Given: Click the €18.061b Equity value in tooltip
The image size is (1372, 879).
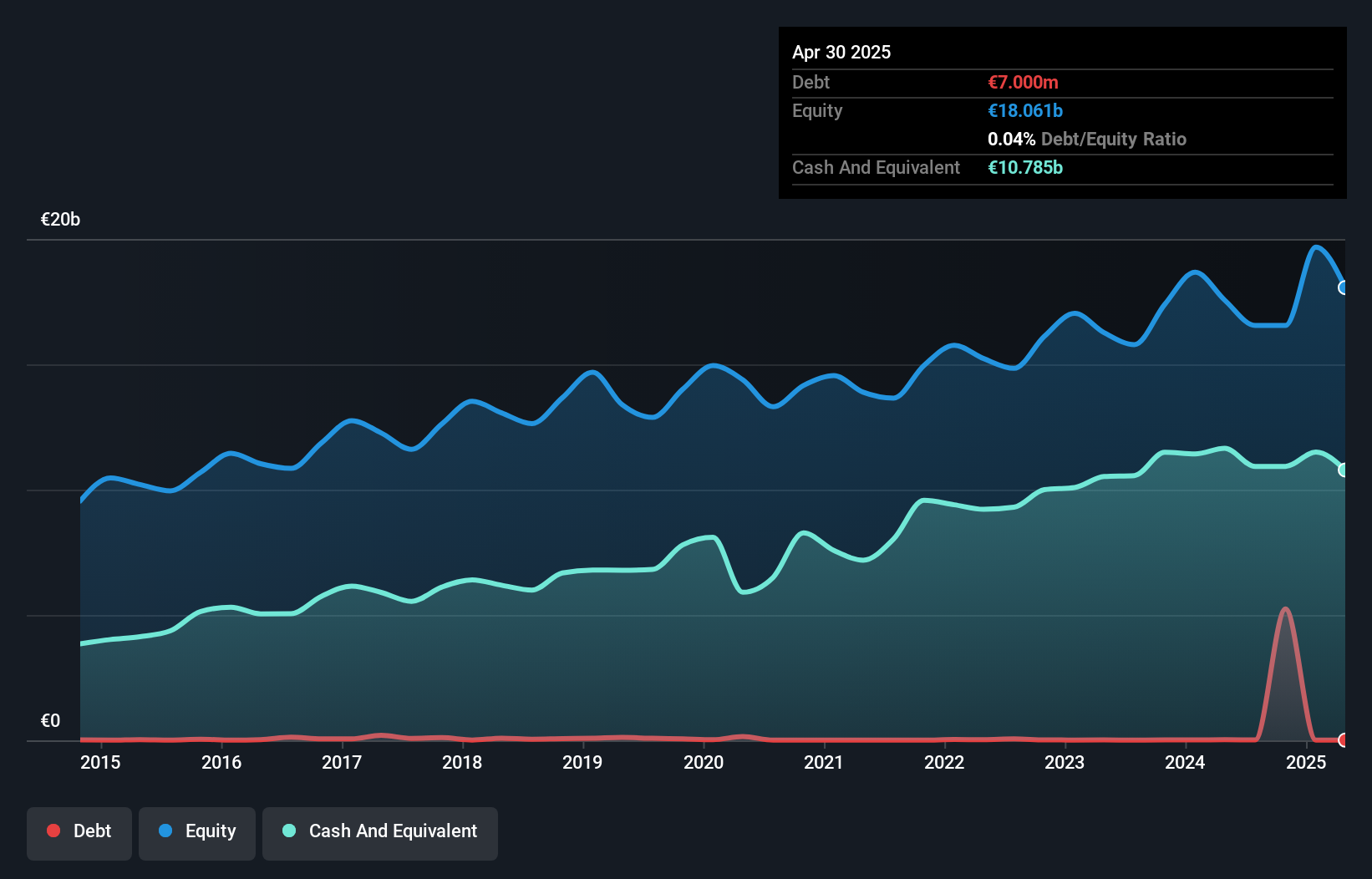Looking at the screenshot, I should tap(1025, 110).
